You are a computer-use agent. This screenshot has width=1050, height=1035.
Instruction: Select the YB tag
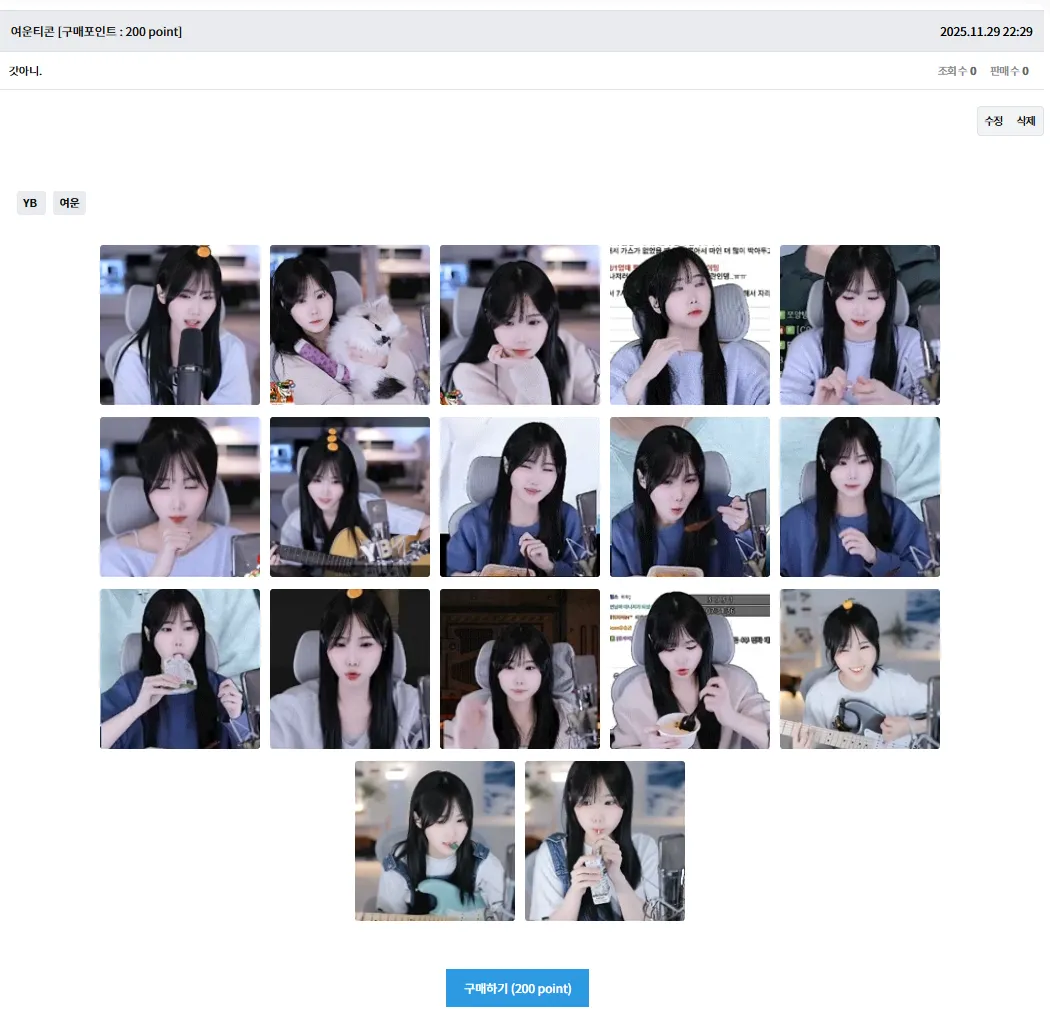(30, 202)
